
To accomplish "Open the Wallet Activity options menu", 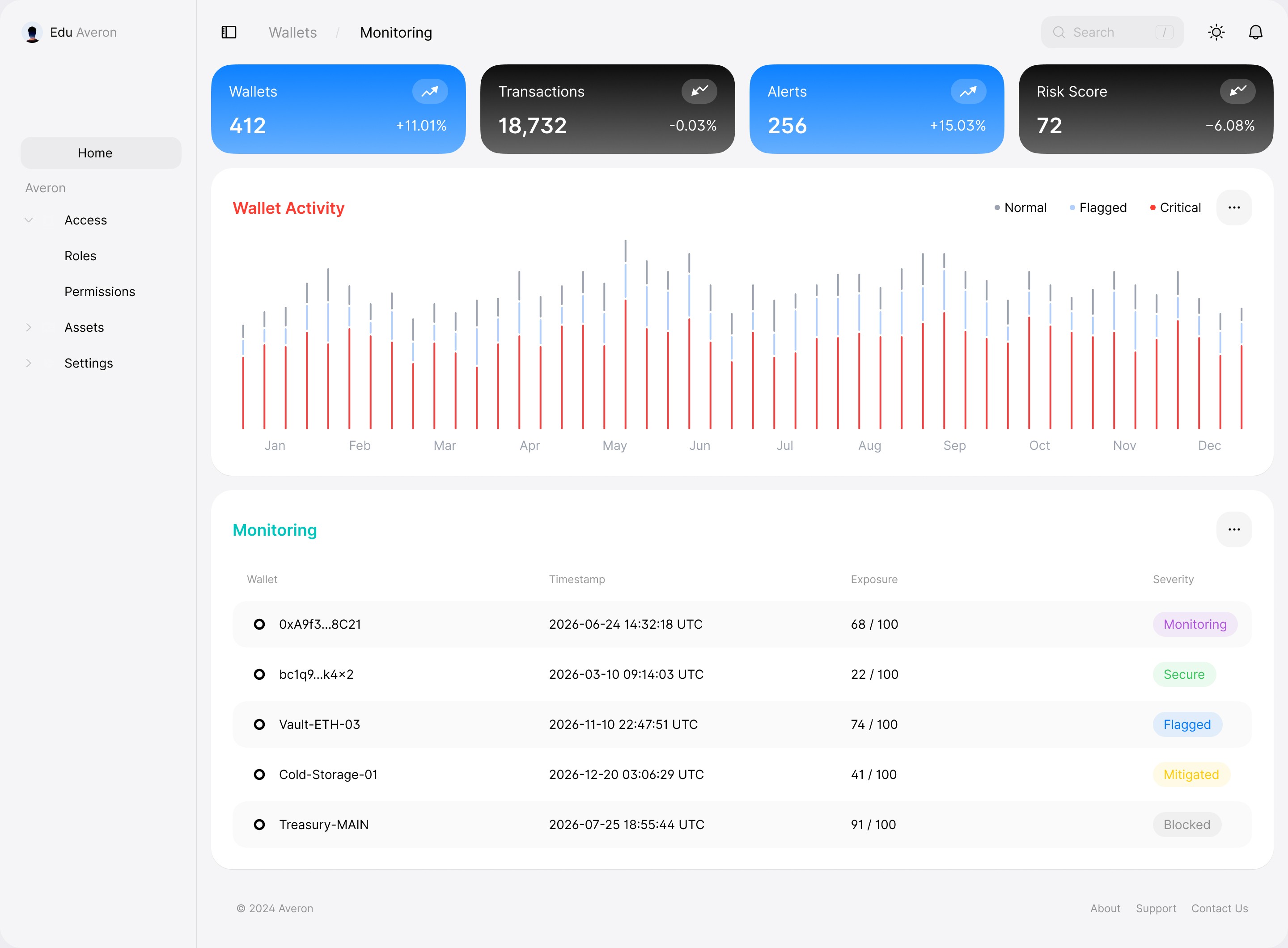I will click(x=1234, y=208).
